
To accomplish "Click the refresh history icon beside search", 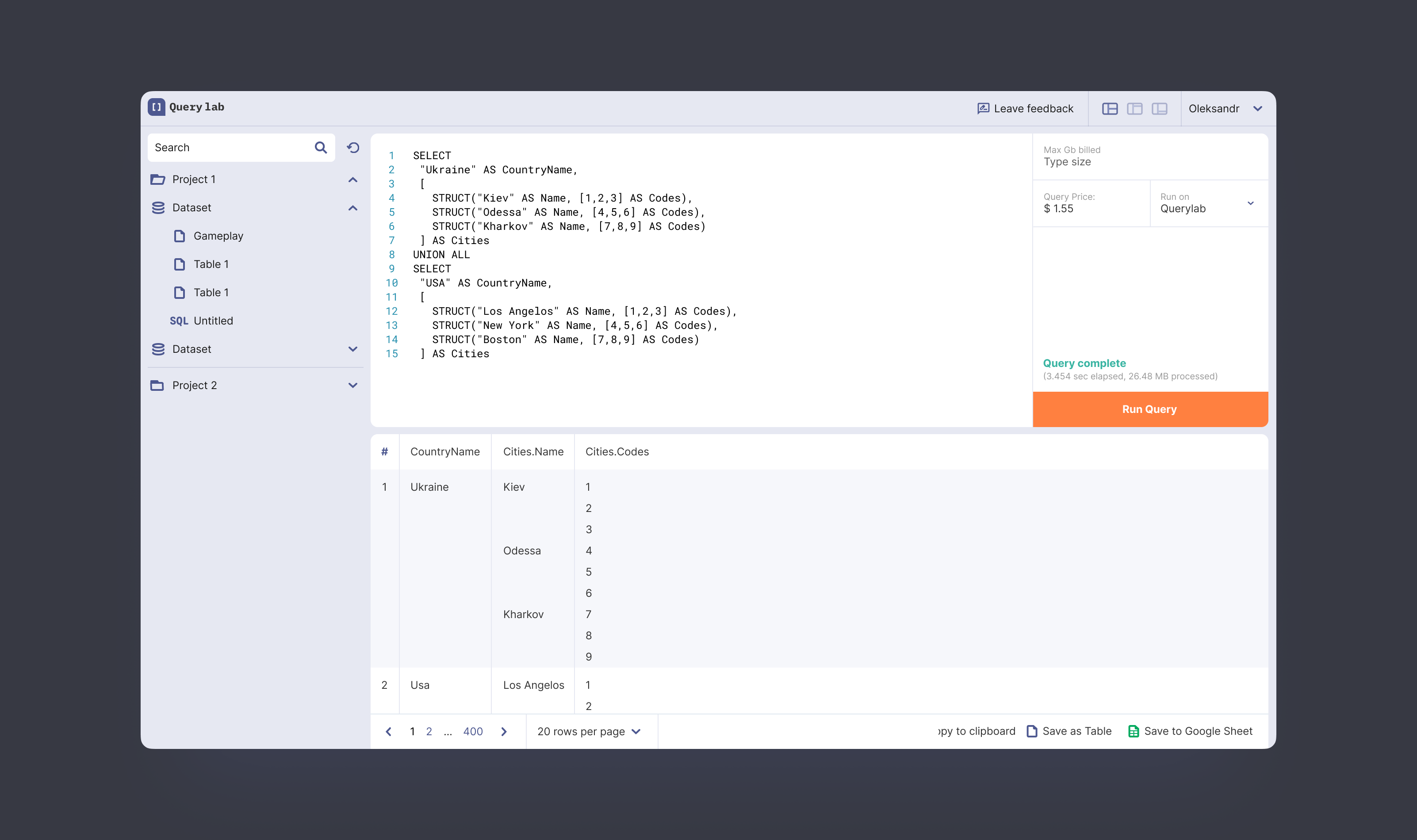I will click(x=353, y=148).
